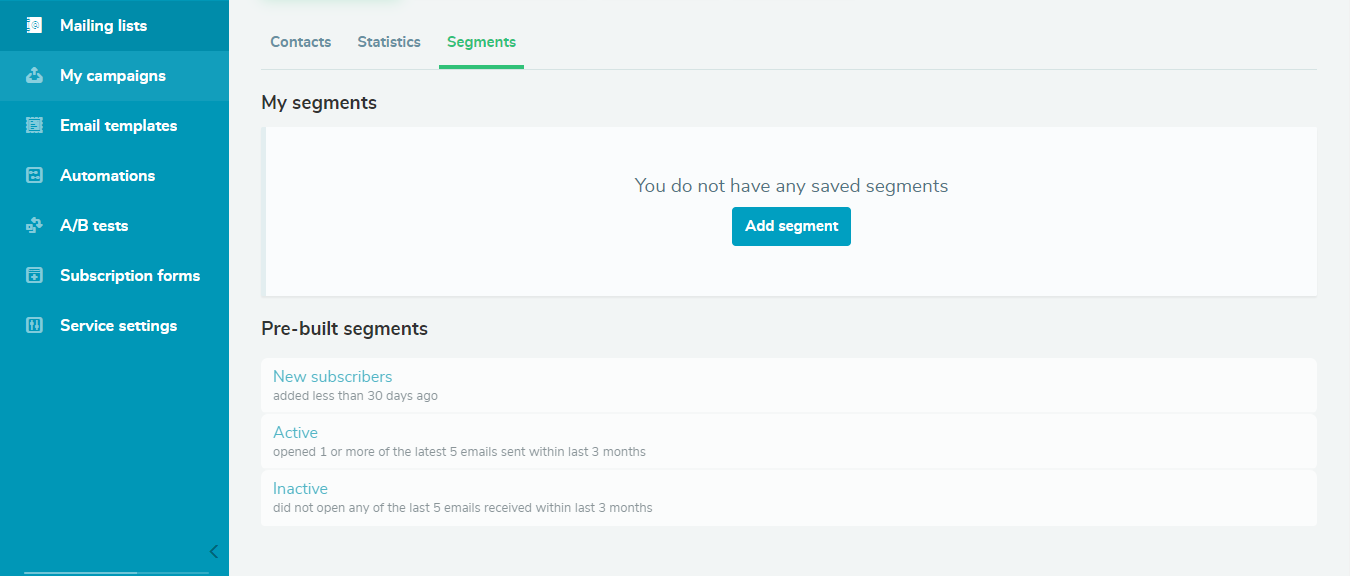Click the Mailing lists address book icon

tap(34, 26)
